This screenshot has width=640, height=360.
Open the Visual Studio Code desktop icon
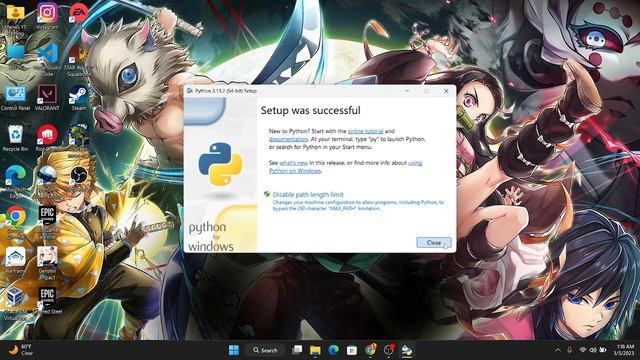[x=47, y=59]
